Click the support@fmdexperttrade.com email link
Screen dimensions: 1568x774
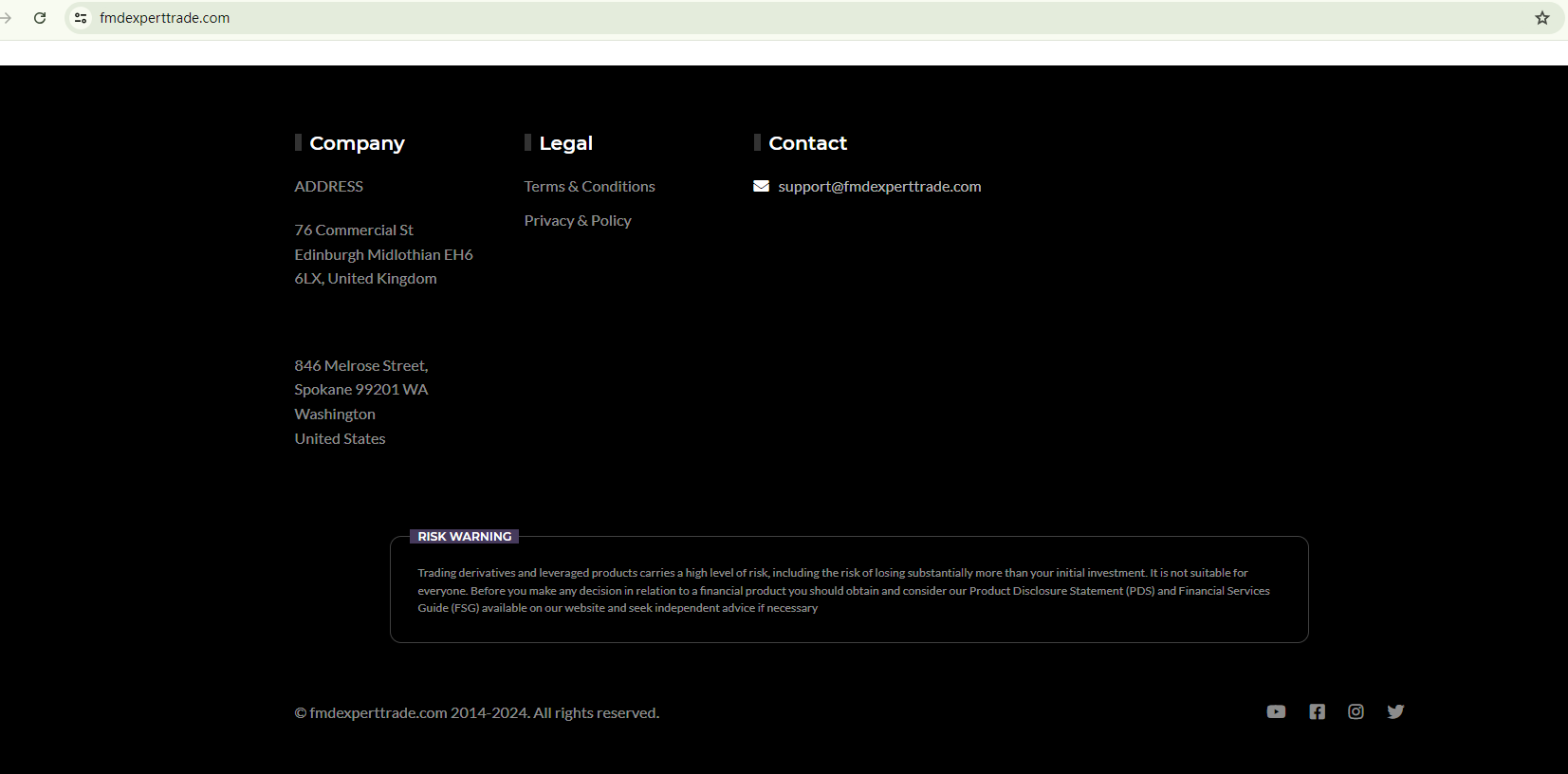coord(879,187)
